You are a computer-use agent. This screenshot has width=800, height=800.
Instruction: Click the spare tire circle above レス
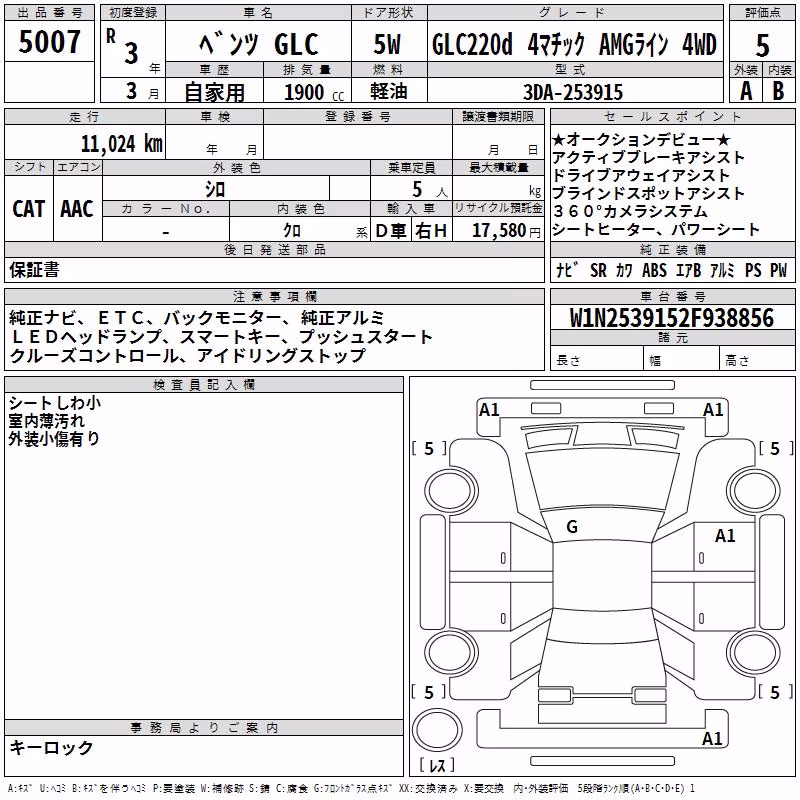click(x=437, y=730)
